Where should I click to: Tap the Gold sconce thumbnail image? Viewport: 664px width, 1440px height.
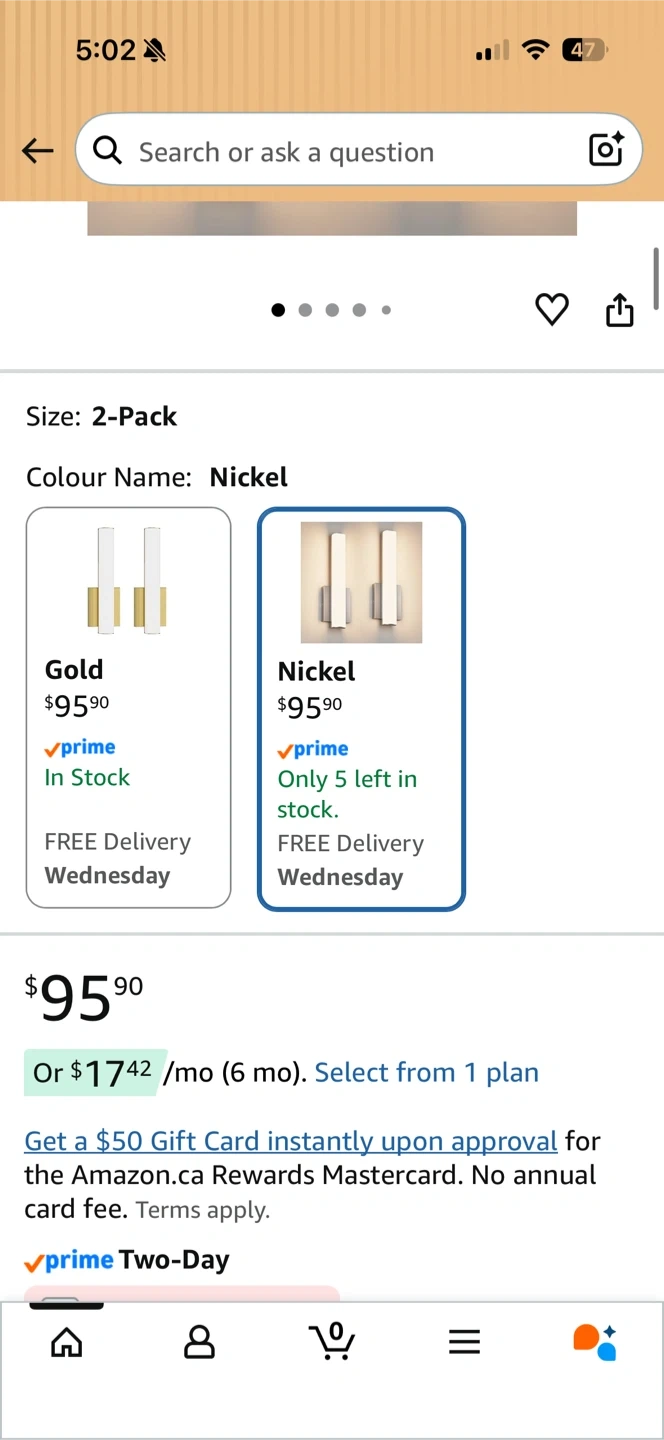click(x=128, y=580)
